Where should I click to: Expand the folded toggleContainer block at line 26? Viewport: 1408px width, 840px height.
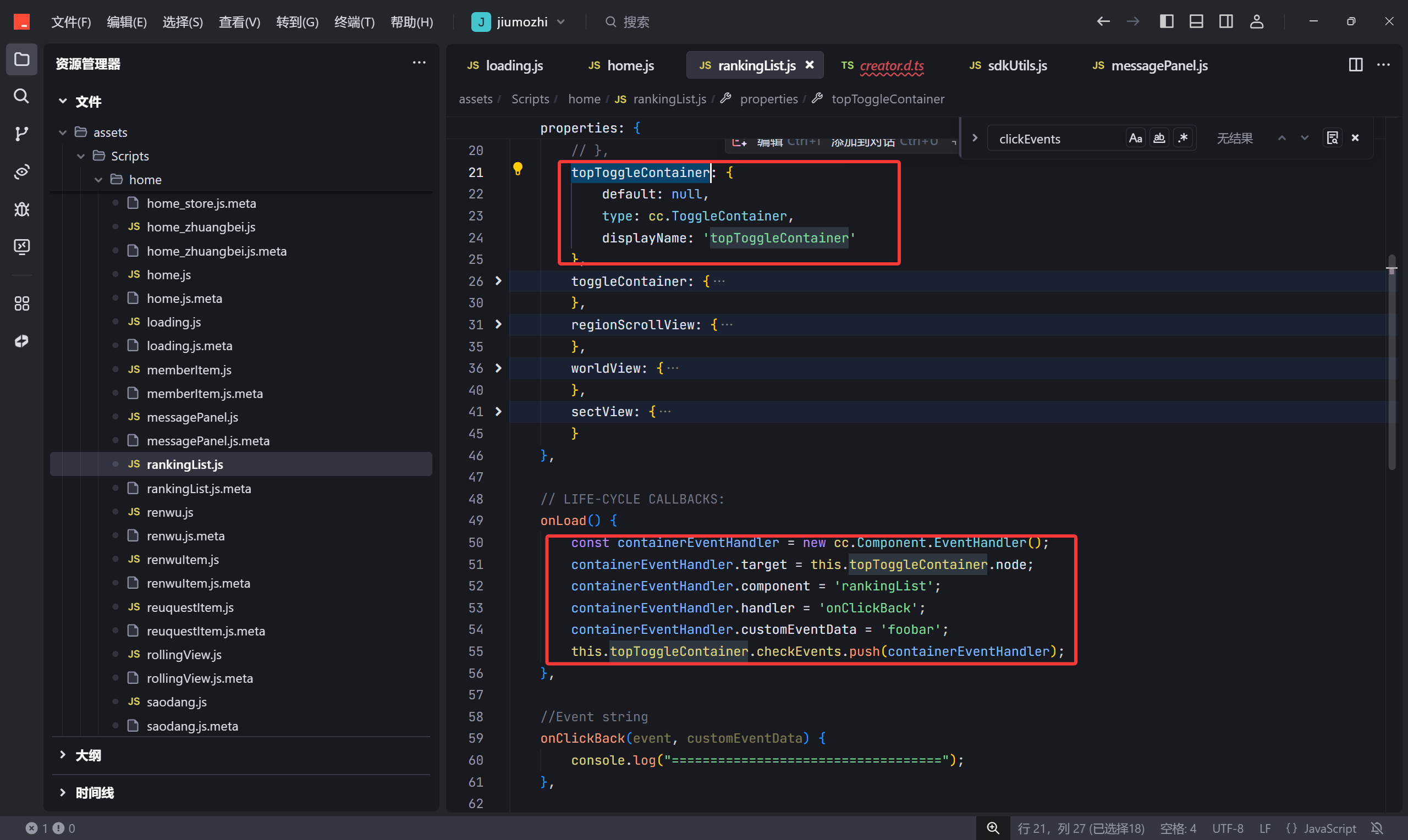(x=498, y=281)
